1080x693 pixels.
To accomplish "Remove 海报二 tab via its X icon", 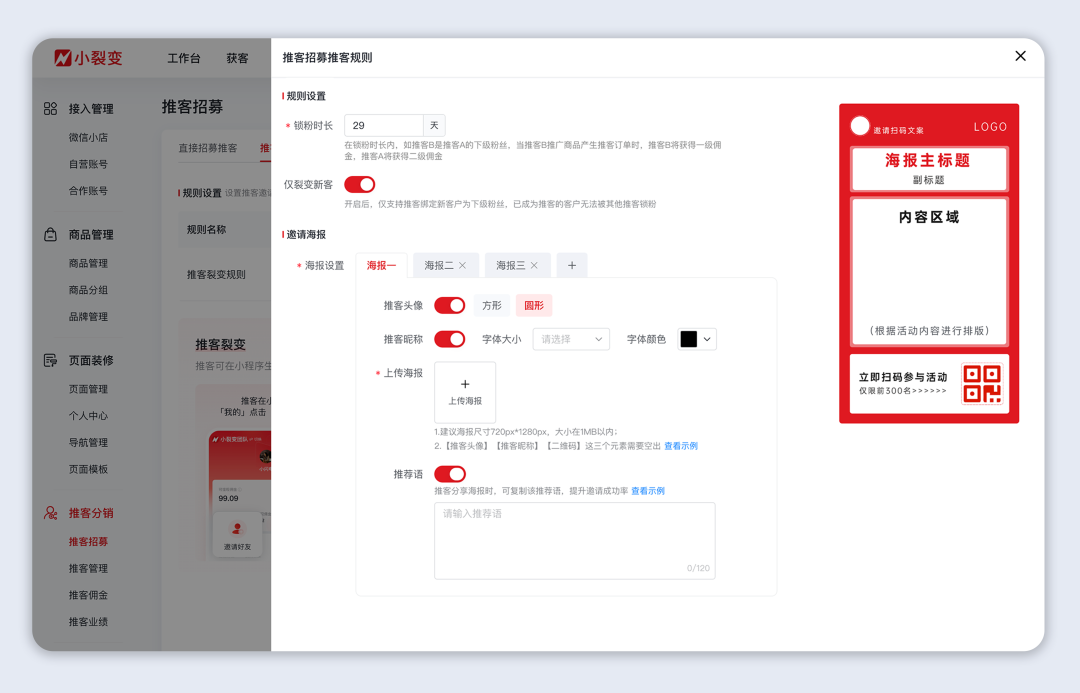I will [462, 266].
